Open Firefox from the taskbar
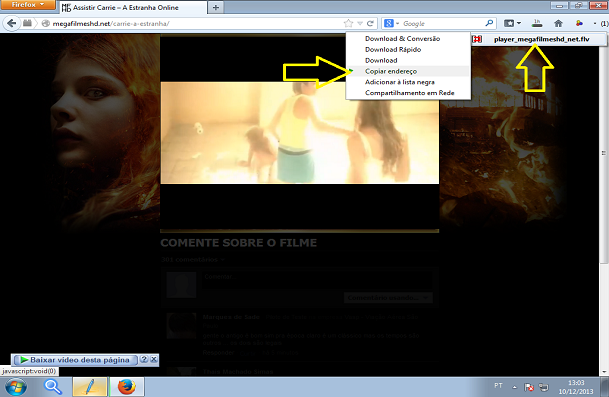This screenshot has width=609, height=397. pos(127,387)
